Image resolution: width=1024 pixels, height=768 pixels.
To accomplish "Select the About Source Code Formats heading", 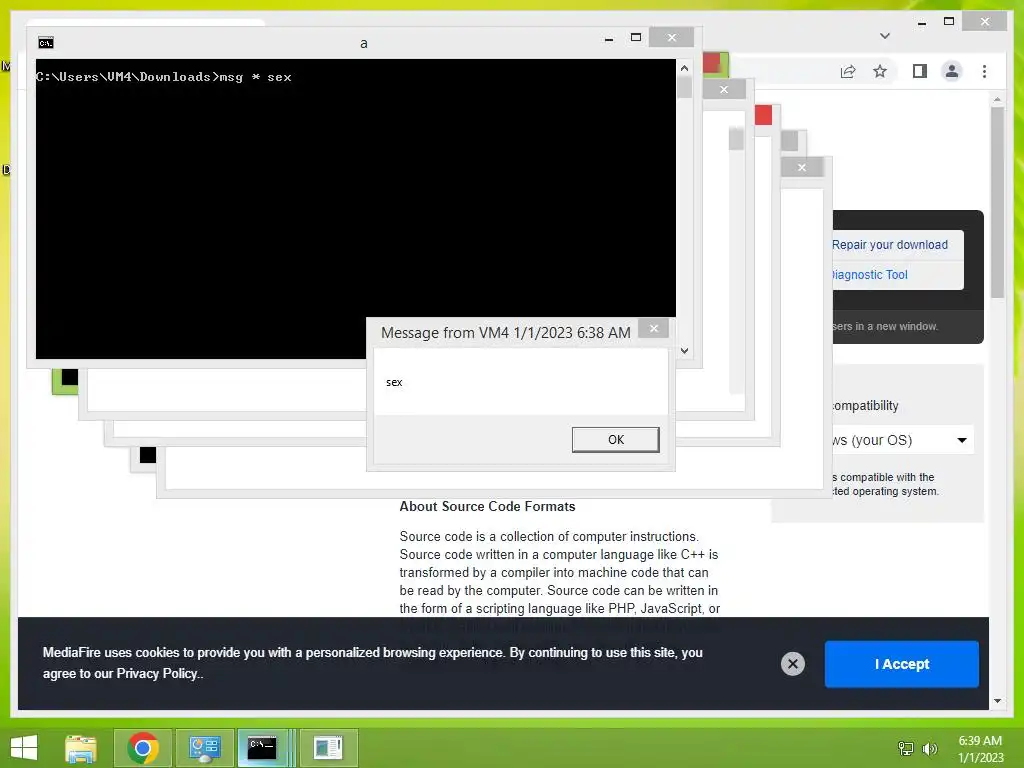I will pyautogui.click(x=487, y=507).
